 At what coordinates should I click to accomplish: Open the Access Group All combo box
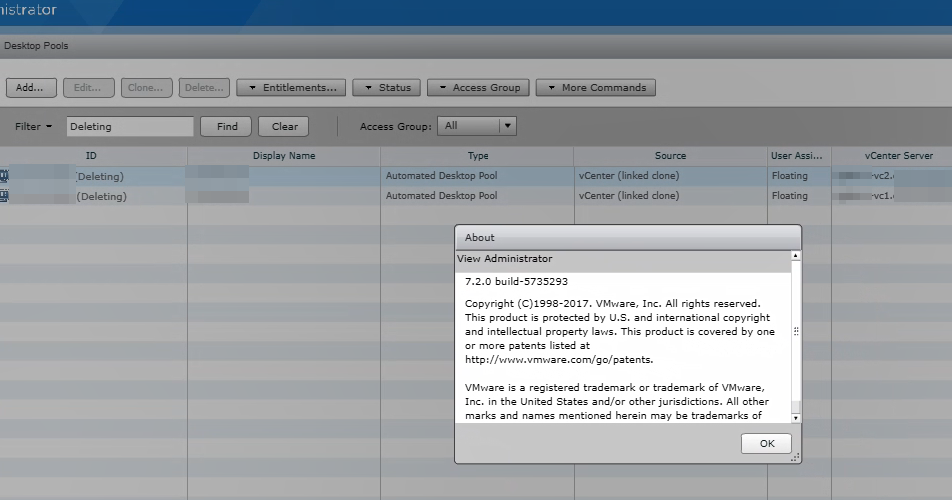point(477,126)
